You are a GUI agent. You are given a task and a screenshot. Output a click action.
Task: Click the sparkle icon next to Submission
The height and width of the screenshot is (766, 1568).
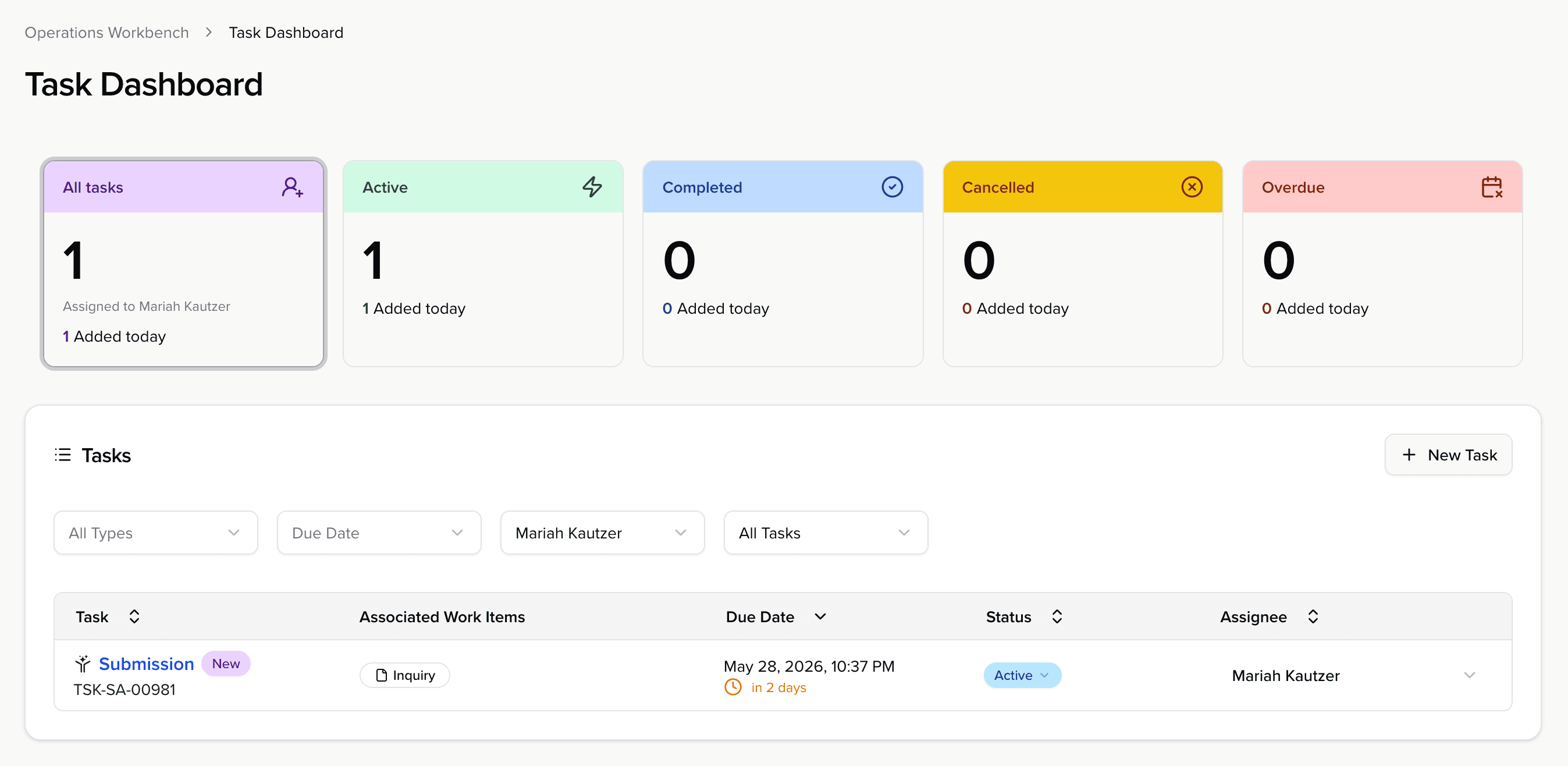pos(83,663)
